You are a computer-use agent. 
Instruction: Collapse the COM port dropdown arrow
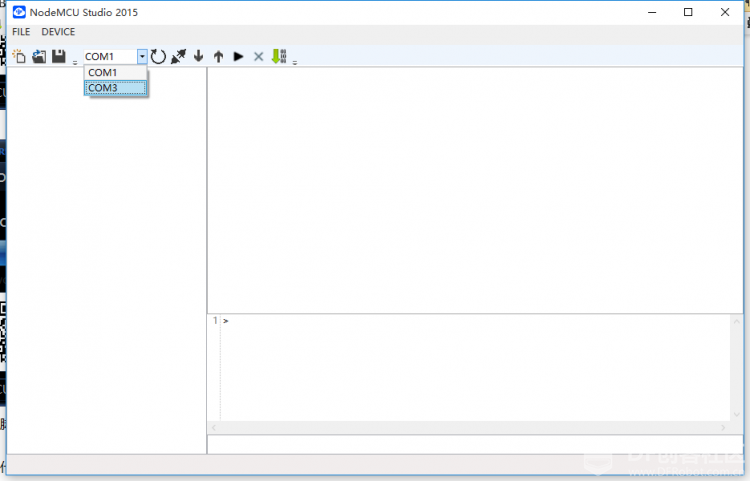click(142, 56)
